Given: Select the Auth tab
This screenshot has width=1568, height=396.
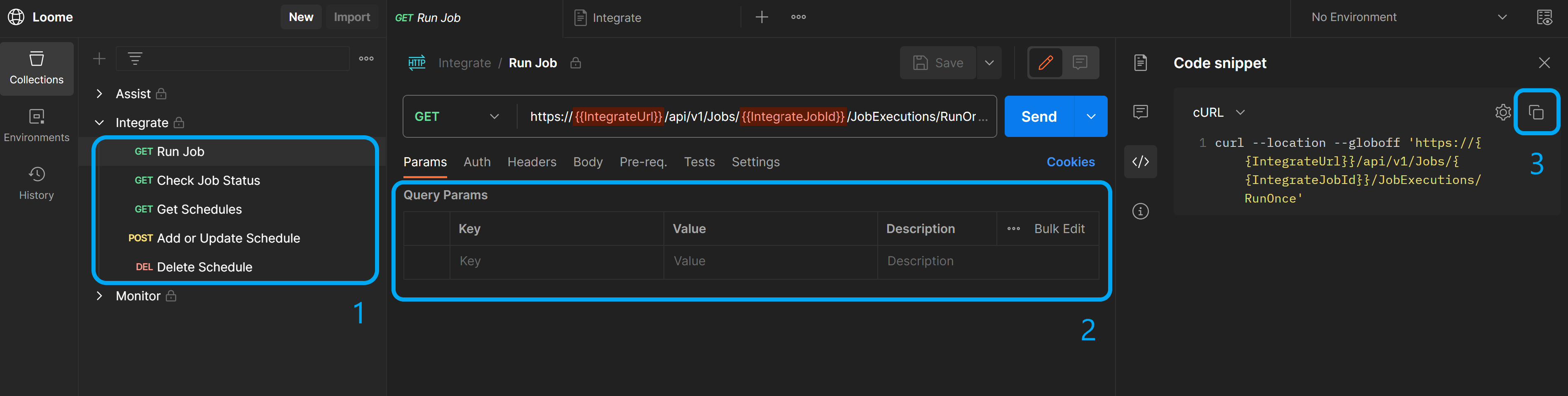Looking at the screenshot, I should [477, 162].
